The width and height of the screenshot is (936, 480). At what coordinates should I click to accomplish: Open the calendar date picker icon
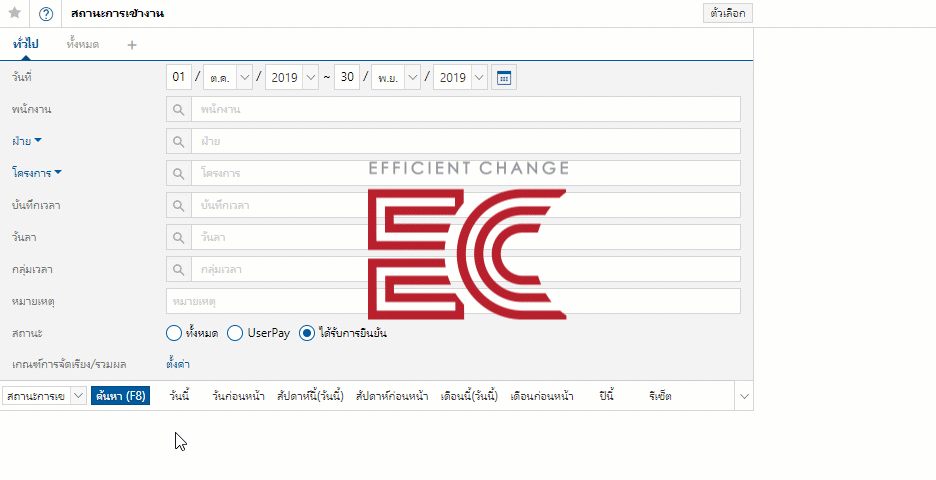(x=504, y=77)
